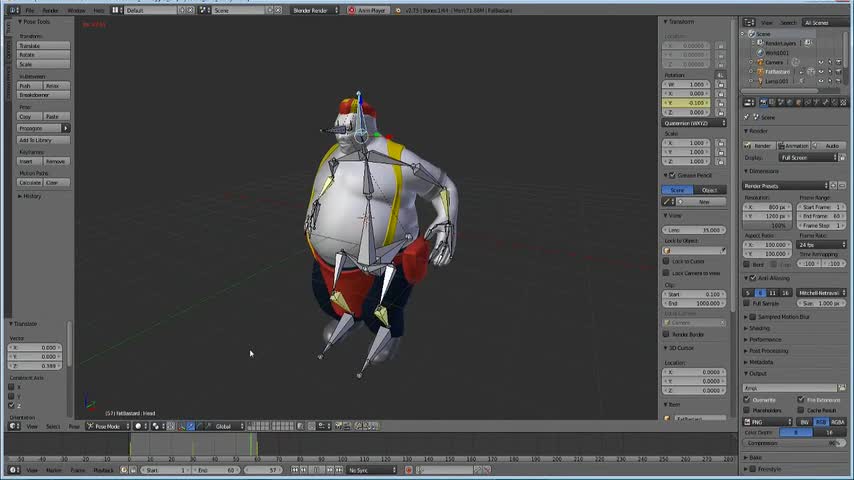
Task: Click the Breakdowner button
Action: click(43, 95)
